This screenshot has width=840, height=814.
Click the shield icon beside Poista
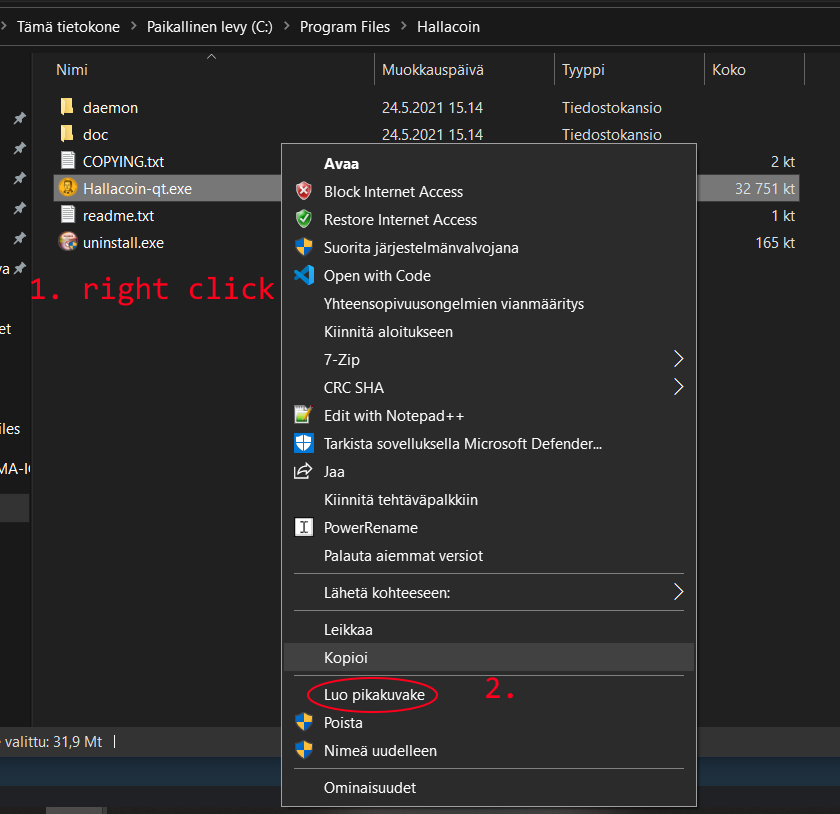304,722
